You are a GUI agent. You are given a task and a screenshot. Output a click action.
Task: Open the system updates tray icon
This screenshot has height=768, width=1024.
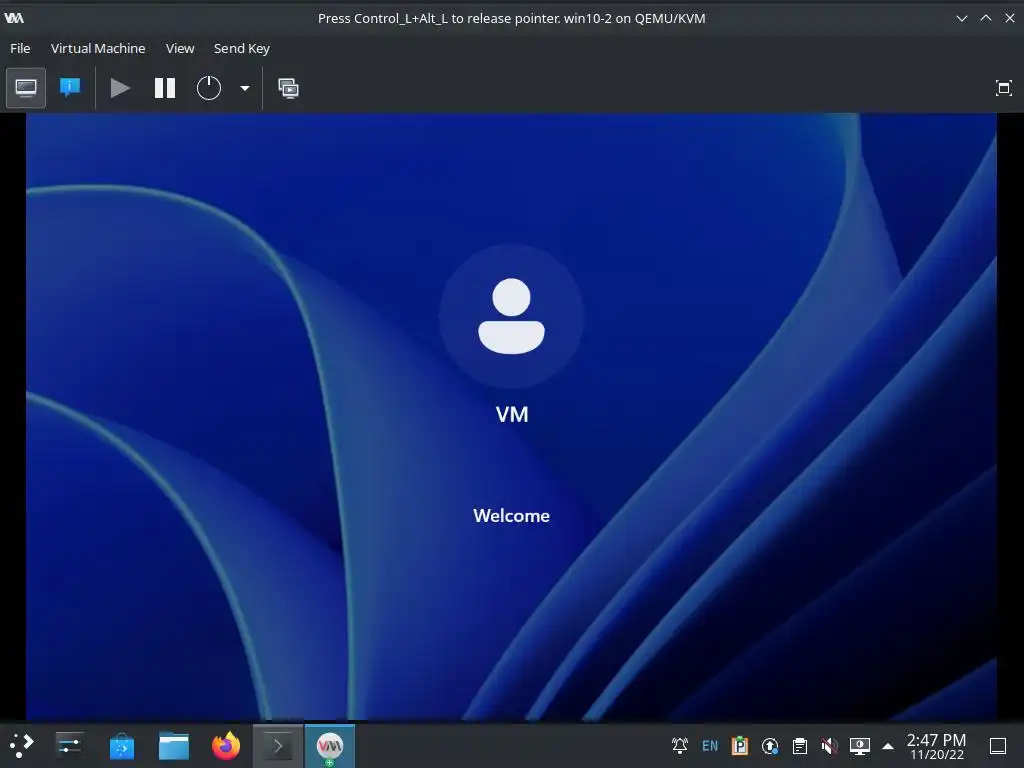(770, 746)
